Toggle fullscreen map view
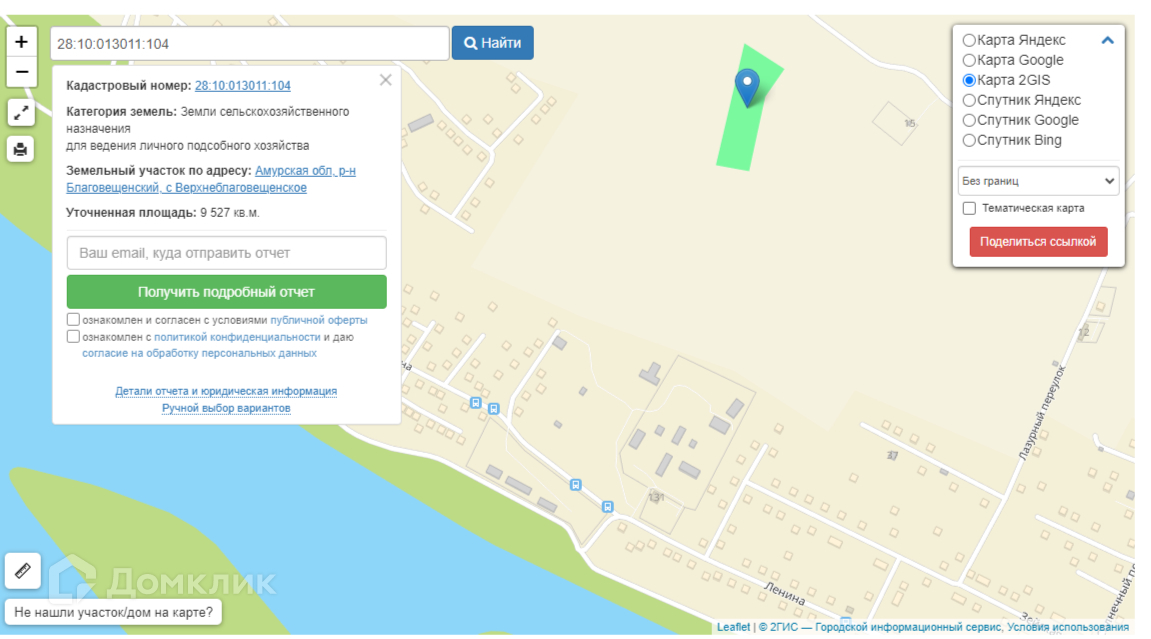The width and height of the screenshot is (1151, 639). tap(22, 112)
